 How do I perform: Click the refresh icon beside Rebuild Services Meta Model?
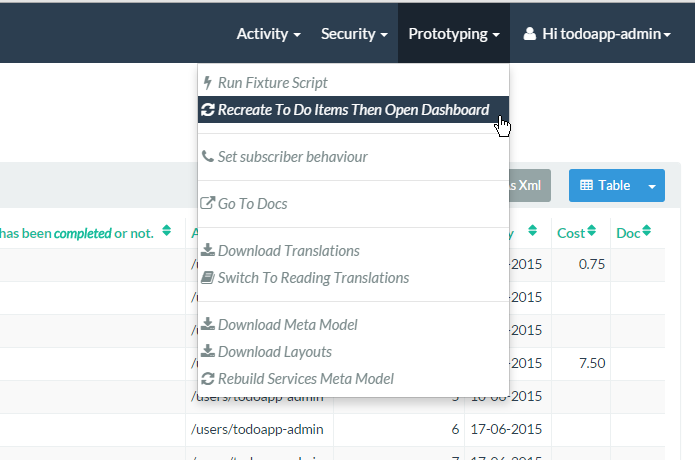tap(208, 379)
